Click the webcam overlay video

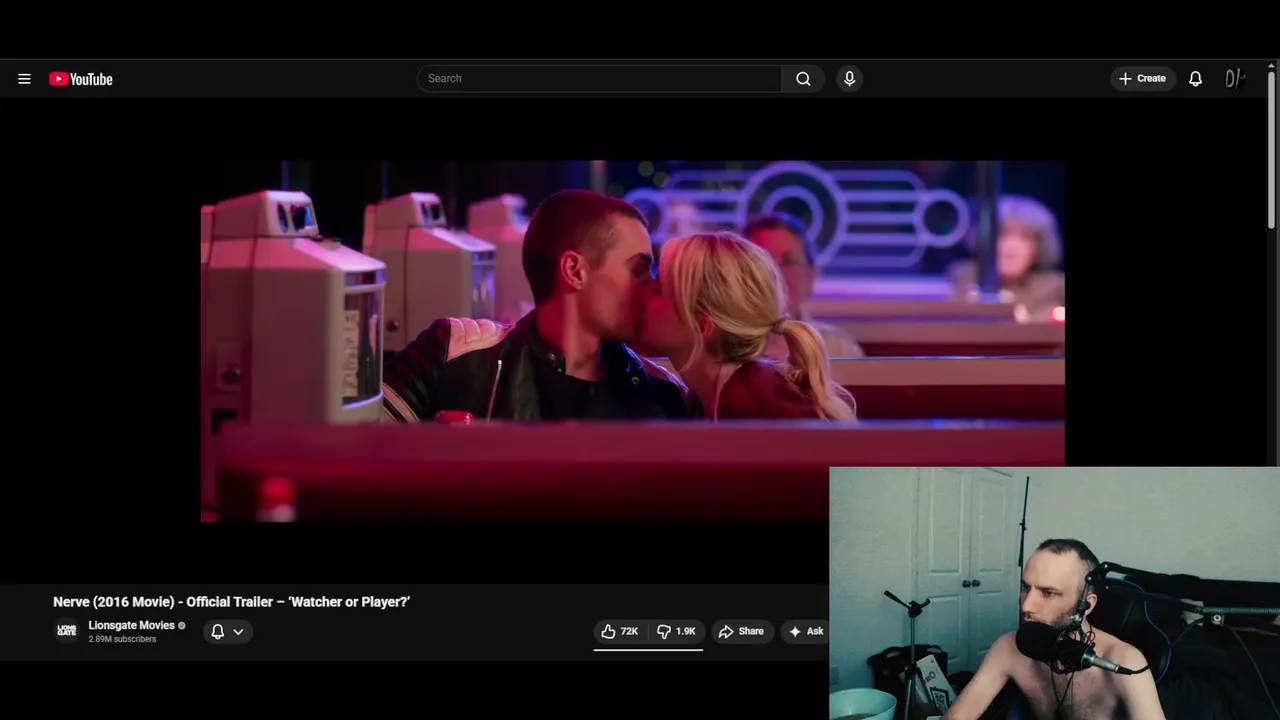click(1054, 593)
